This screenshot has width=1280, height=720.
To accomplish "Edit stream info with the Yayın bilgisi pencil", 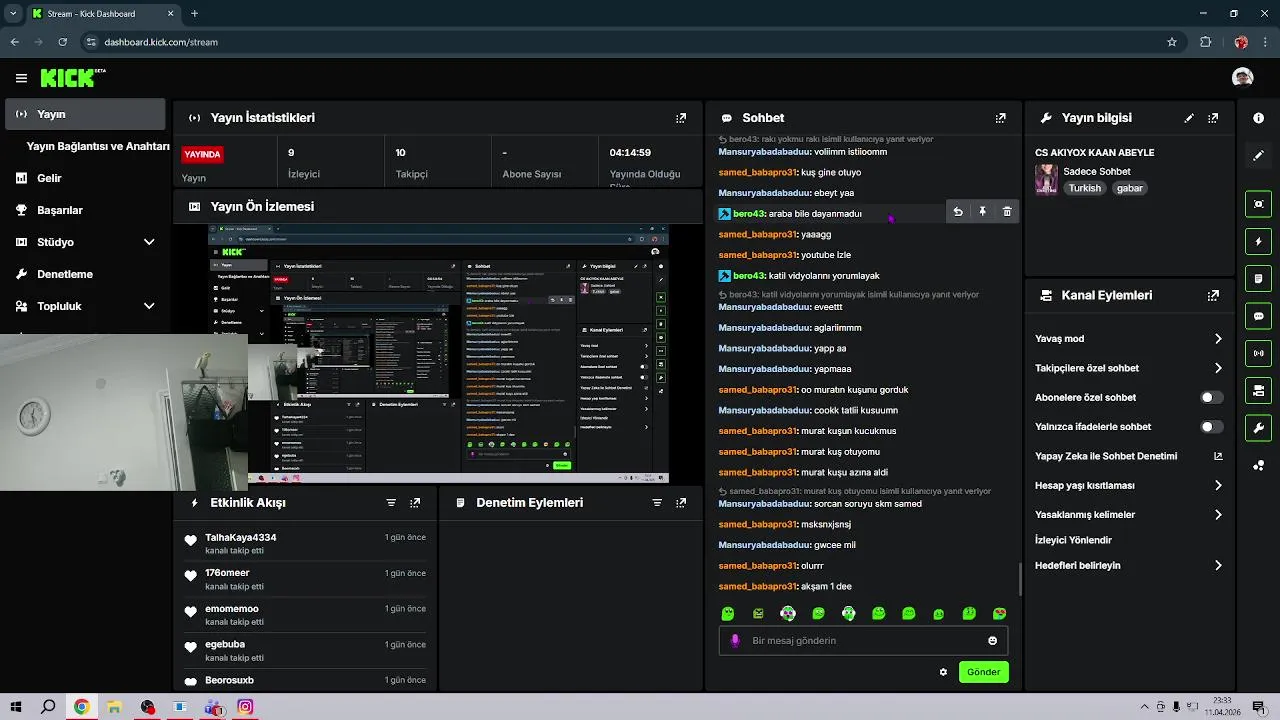I will pos(1189,118).
